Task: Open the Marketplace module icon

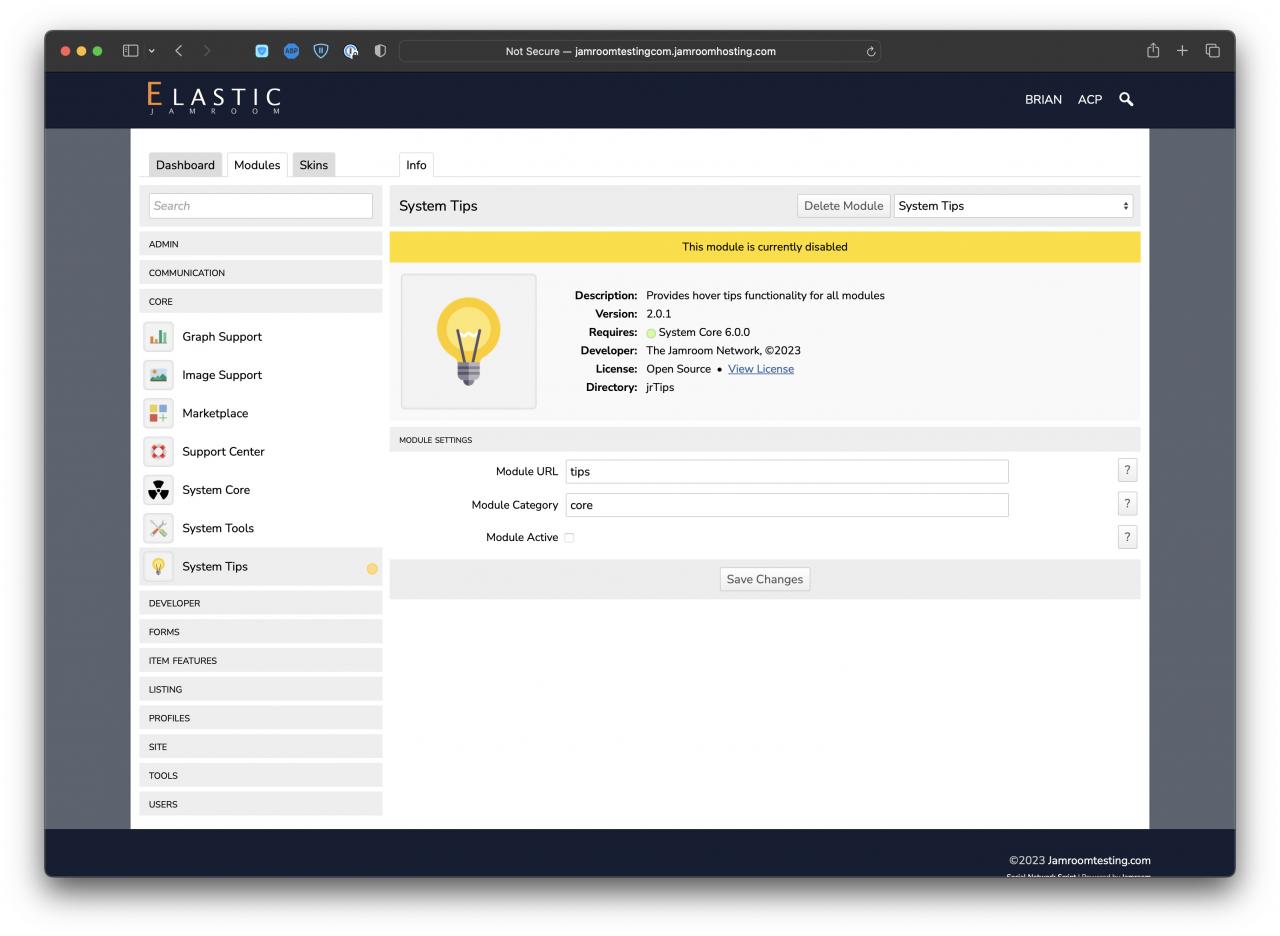Action: 158,413
